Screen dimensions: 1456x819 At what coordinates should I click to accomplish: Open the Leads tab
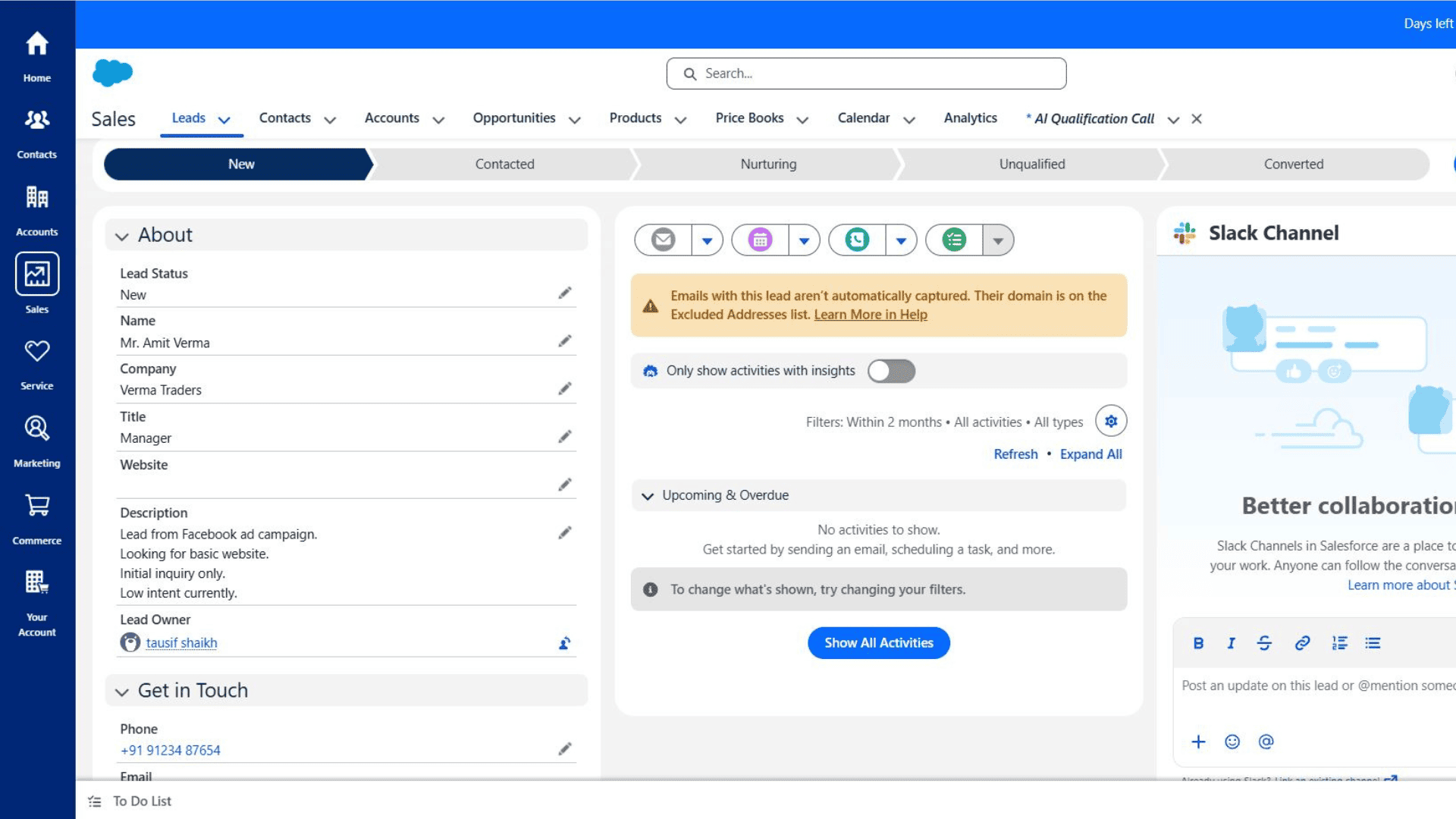pyautogui.click(x=188, y=118)
